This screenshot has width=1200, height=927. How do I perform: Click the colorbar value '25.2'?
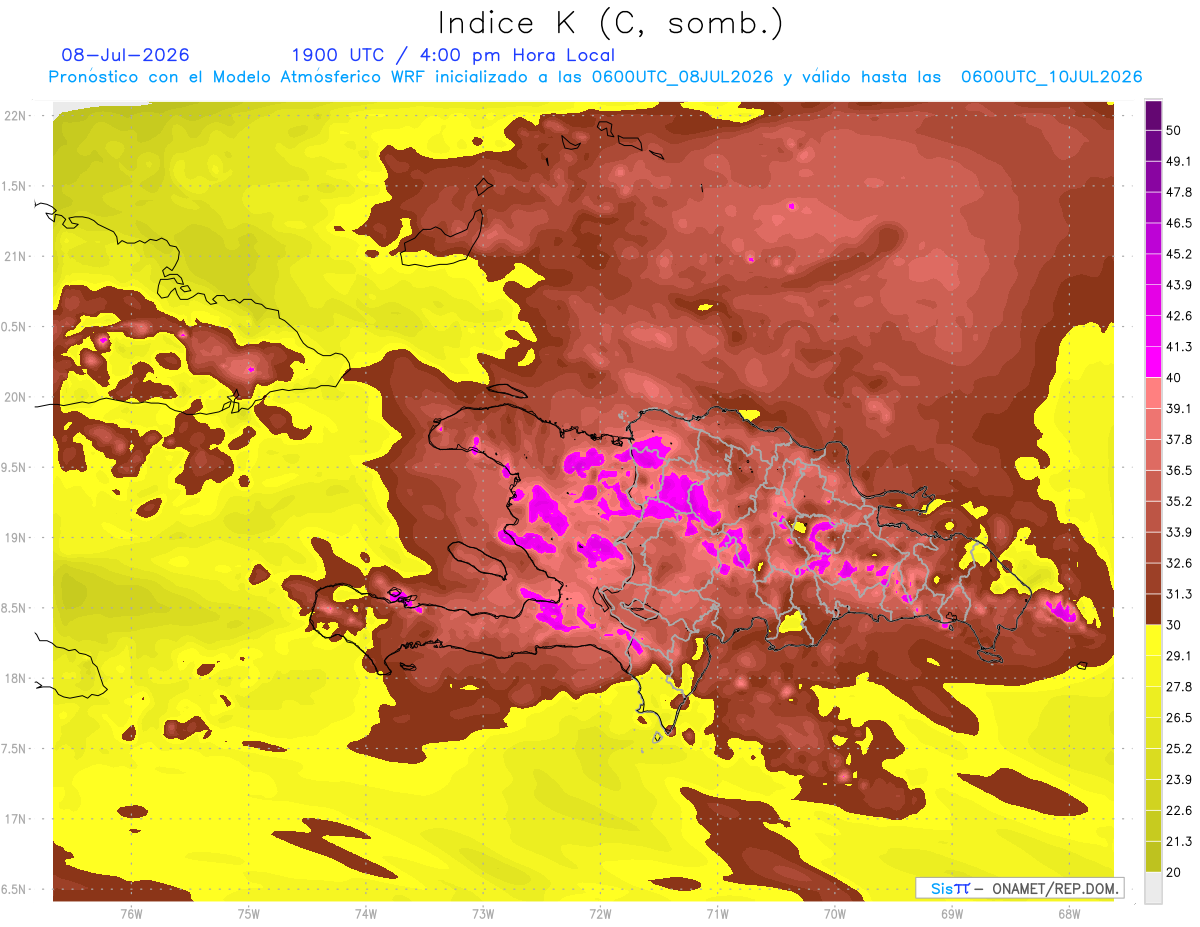1178,749
